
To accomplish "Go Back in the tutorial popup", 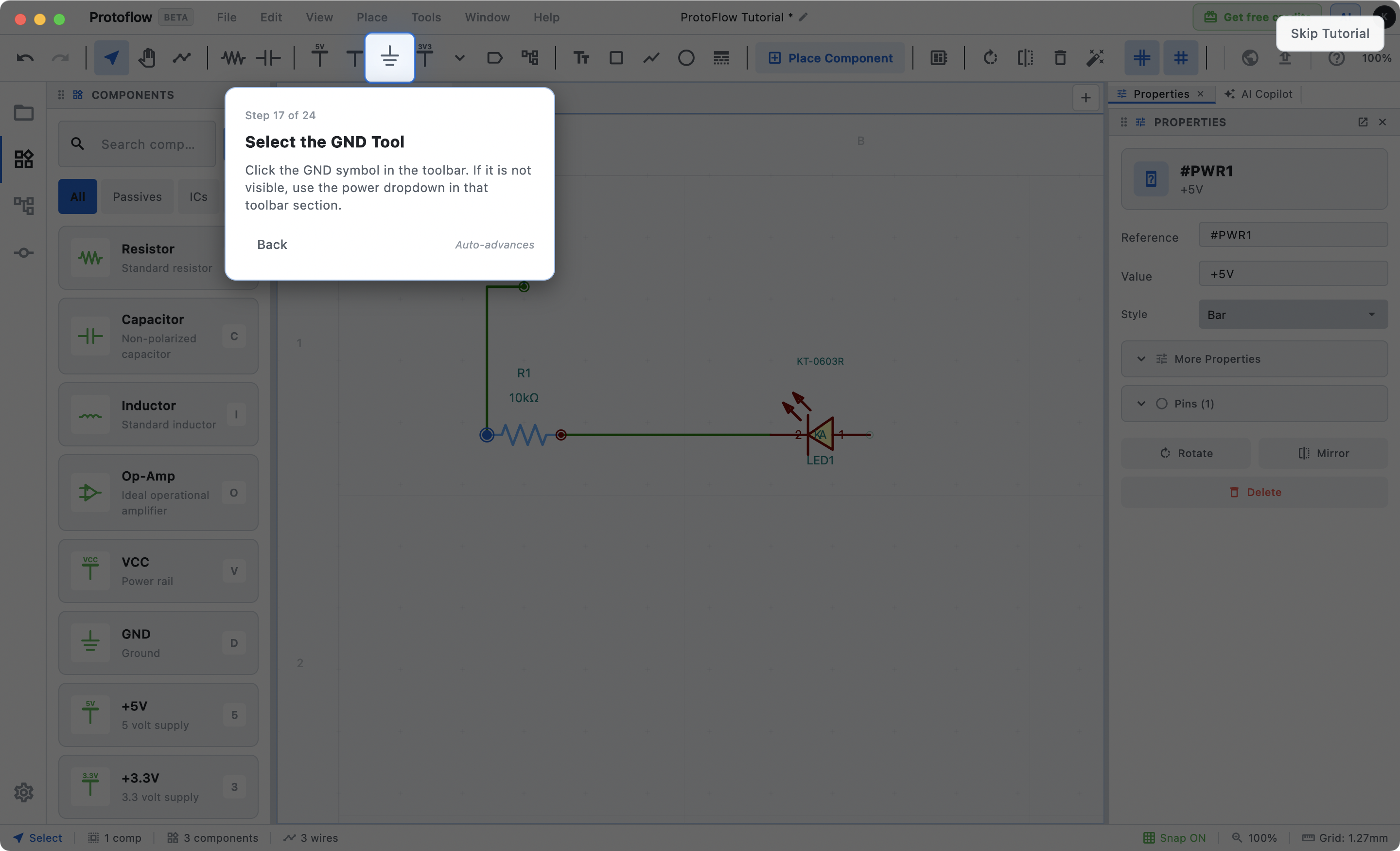I will click(272, 245).
